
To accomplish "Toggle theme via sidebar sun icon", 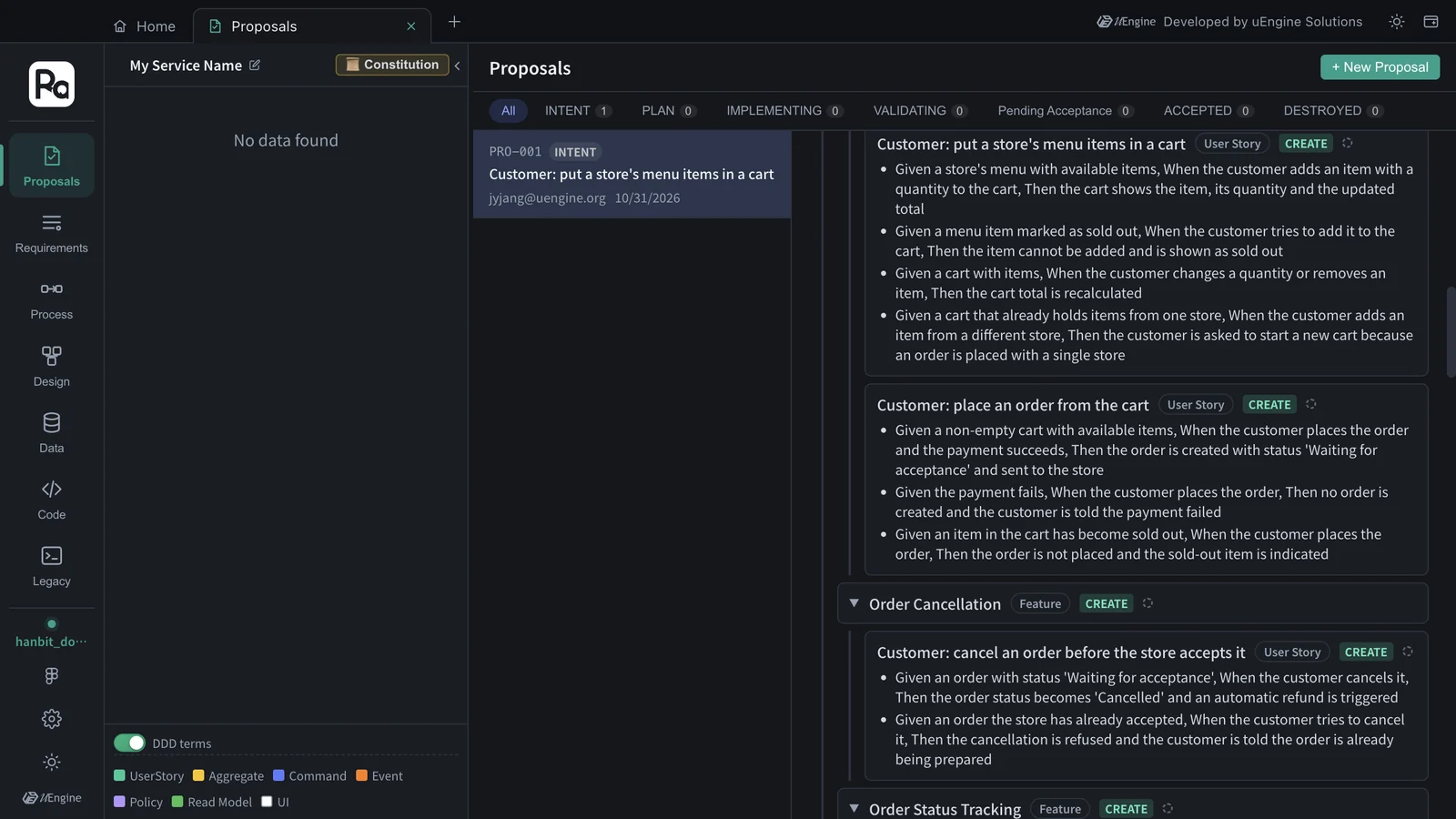I will (x=52, y=763).
